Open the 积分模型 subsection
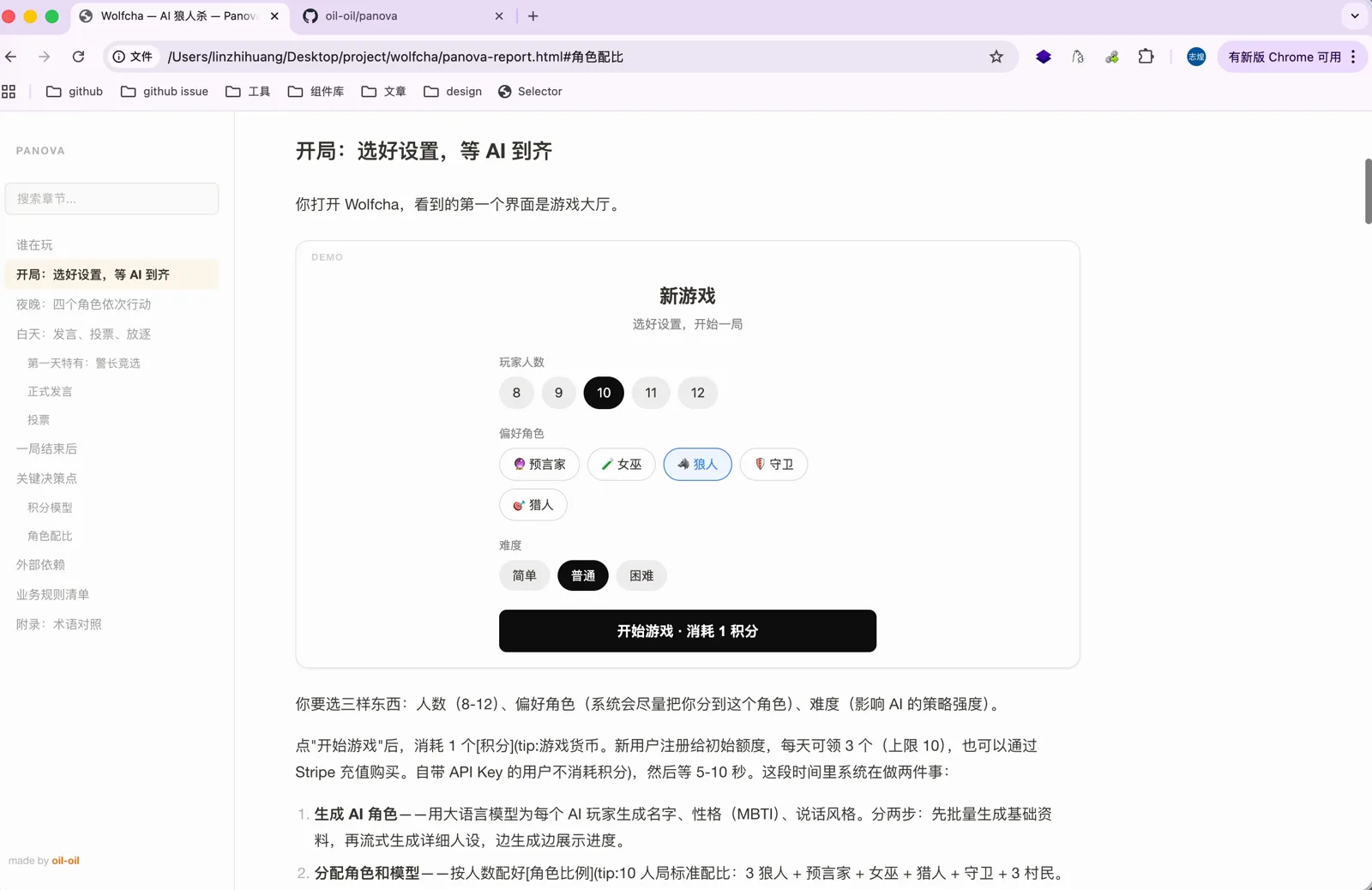This screenshot has height=890, width=1372. pos(50,508)
